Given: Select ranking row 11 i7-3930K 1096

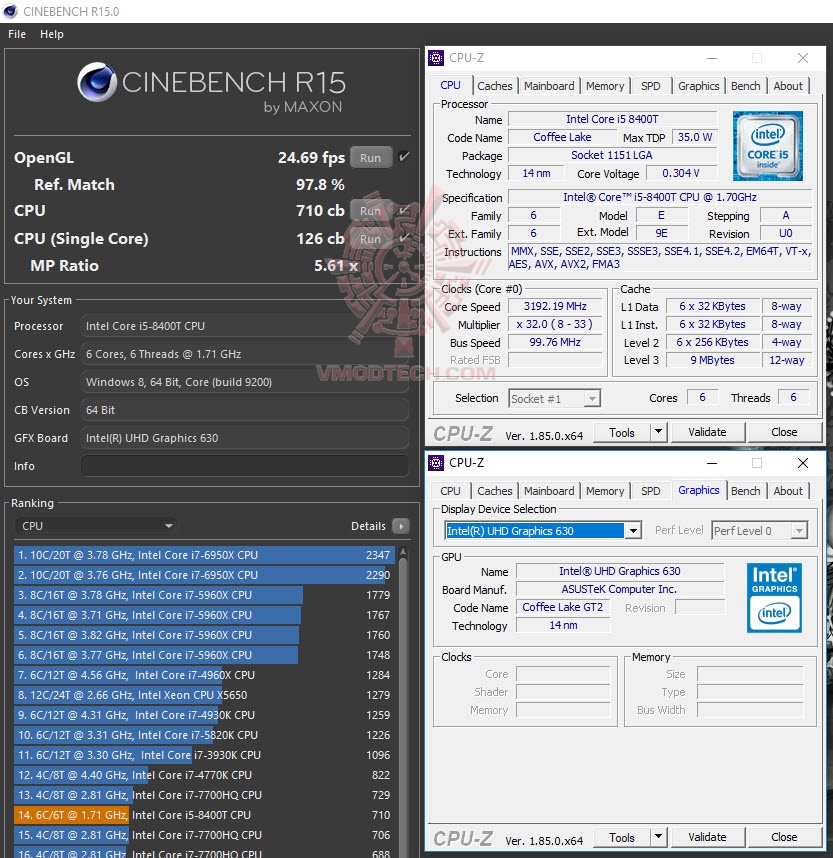Looking at the screenshot, I should [x=204, y=755].
